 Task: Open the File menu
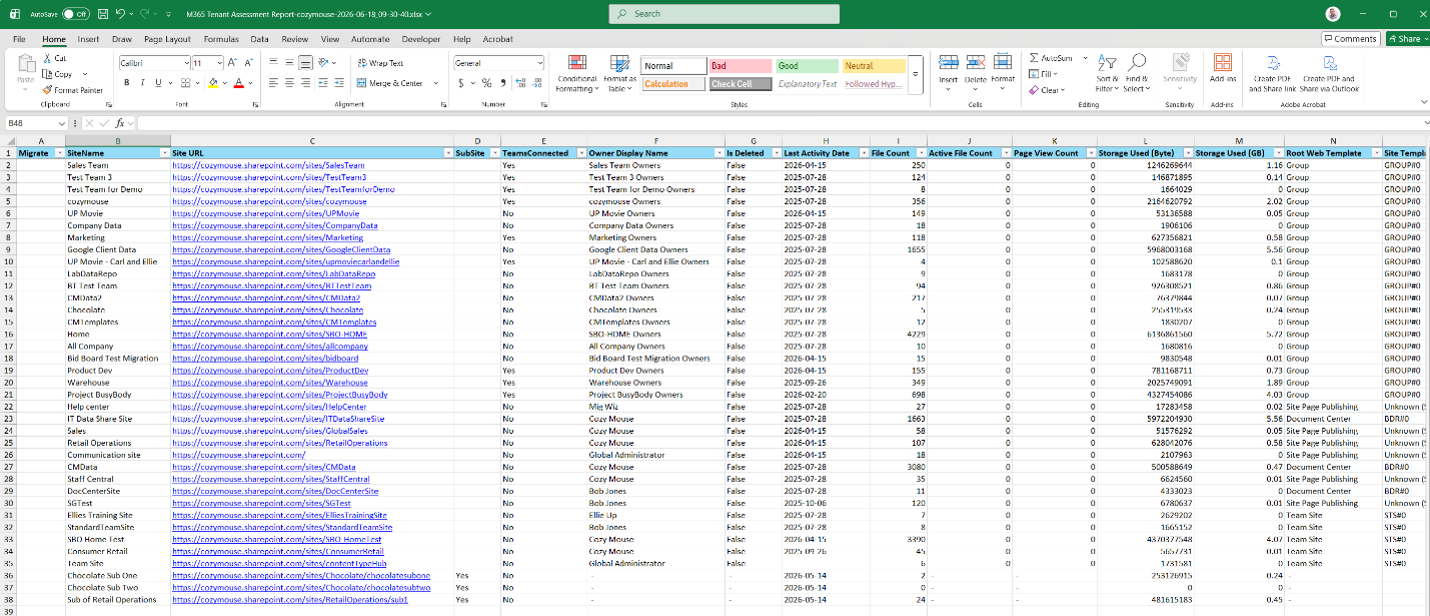point(19,39)
